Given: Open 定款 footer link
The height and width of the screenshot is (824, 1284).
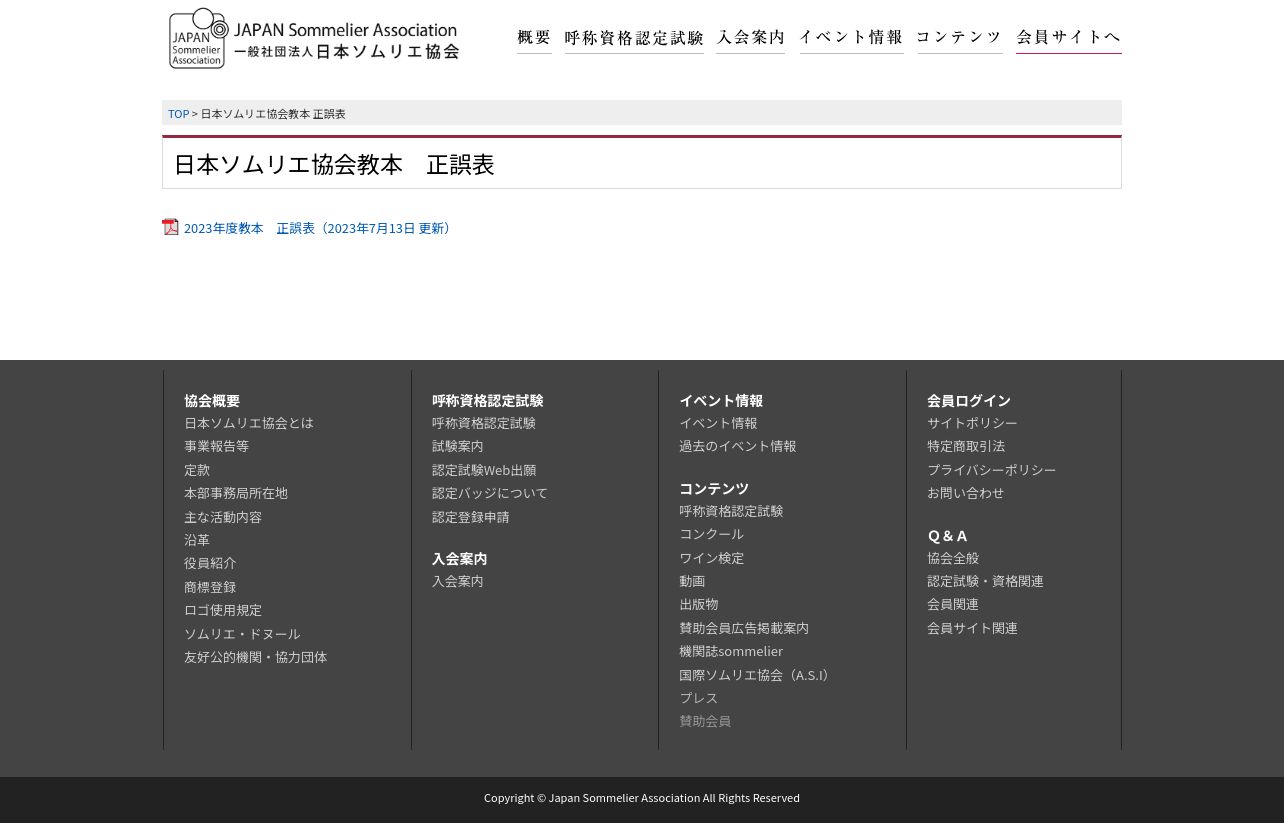Looking at the screenshot, I should coord(197,470).
